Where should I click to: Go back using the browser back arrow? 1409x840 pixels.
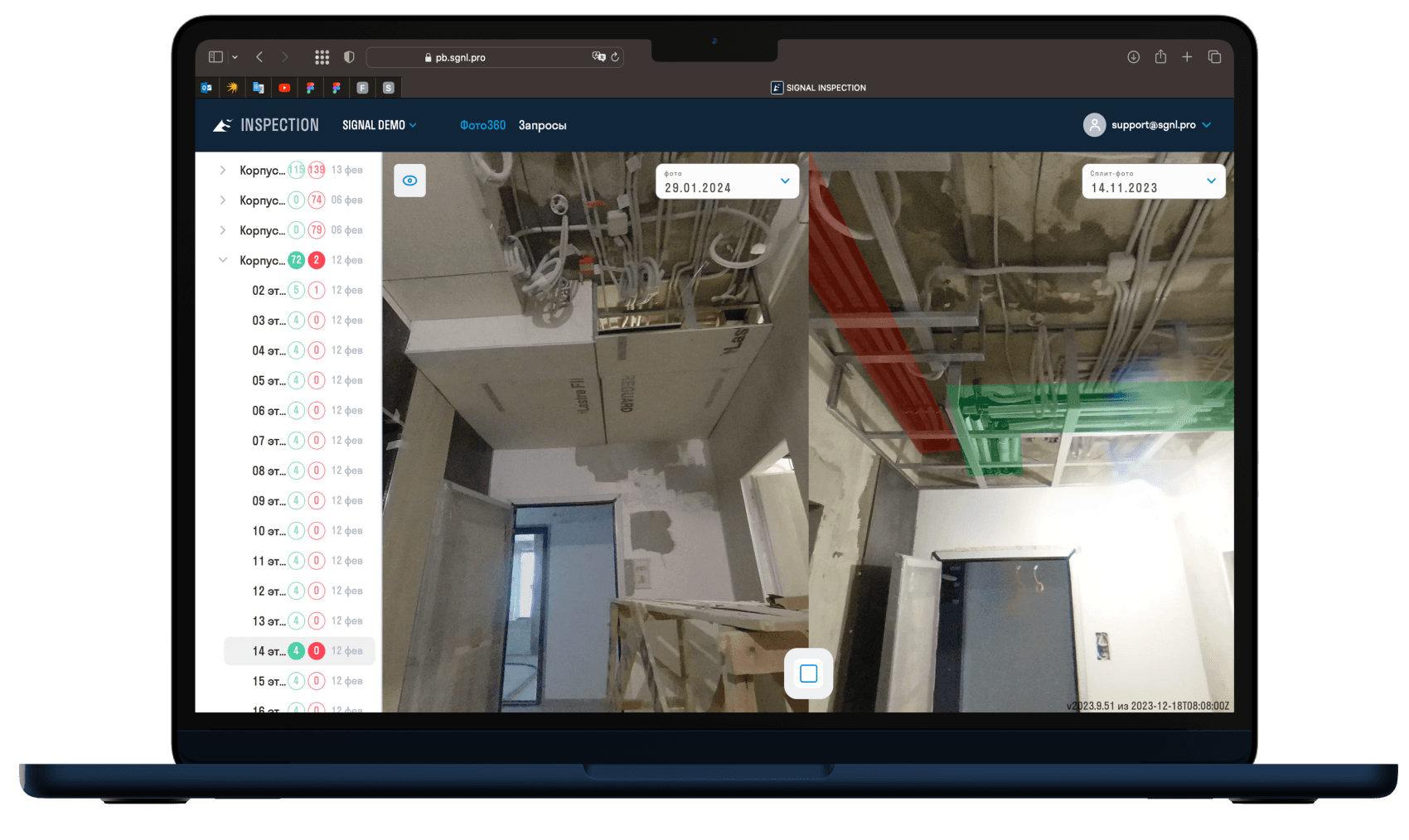pos(259,57)
